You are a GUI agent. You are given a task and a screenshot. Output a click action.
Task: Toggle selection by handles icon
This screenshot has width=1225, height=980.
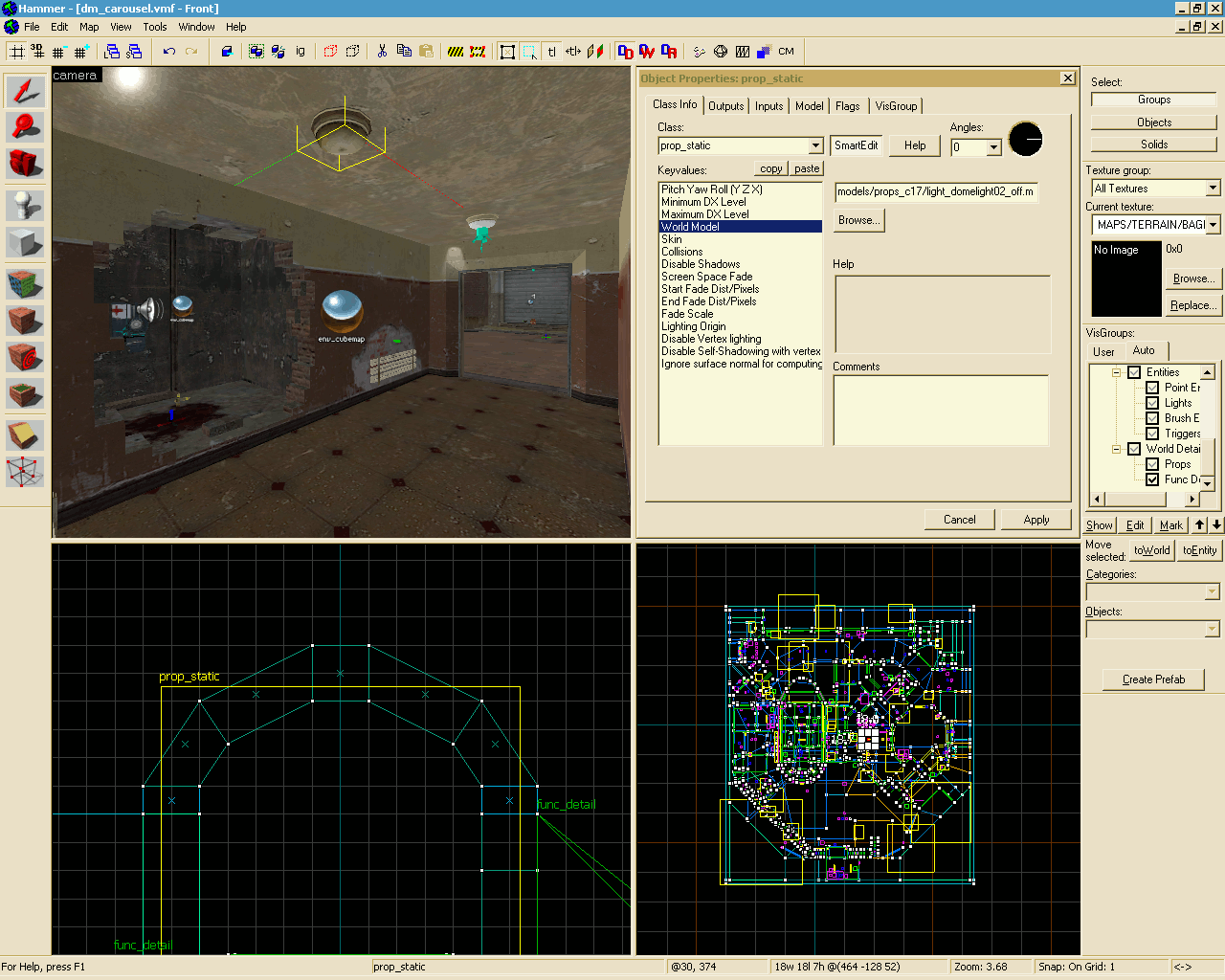(508, 52)
